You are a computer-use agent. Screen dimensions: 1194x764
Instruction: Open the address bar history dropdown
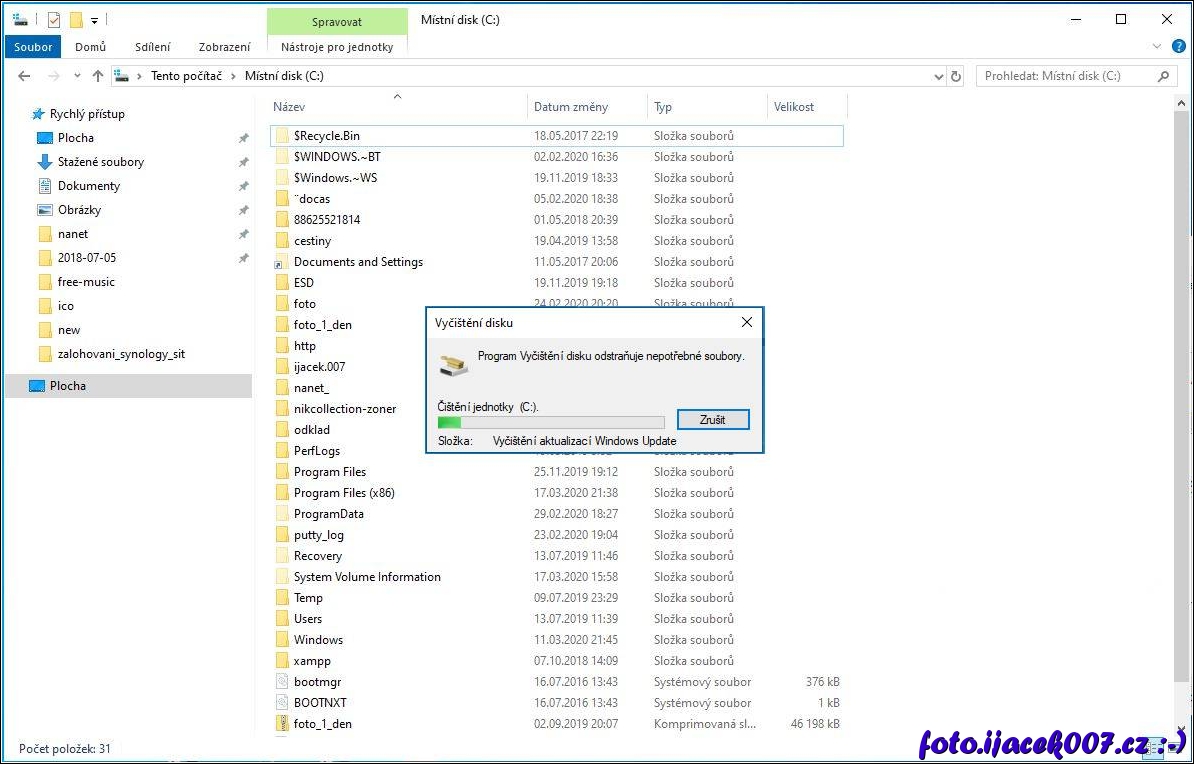click(938, 76)
